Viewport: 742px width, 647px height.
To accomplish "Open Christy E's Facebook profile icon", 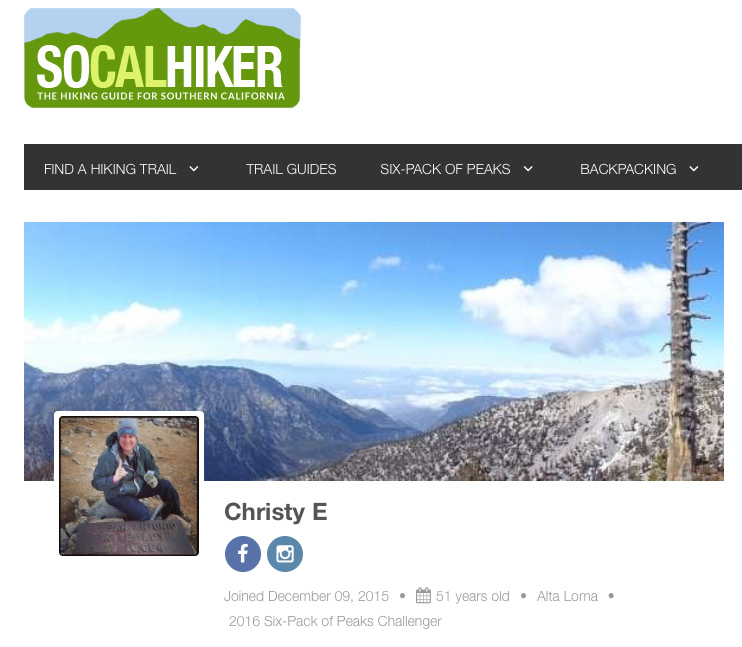I will tap(243, 554).
